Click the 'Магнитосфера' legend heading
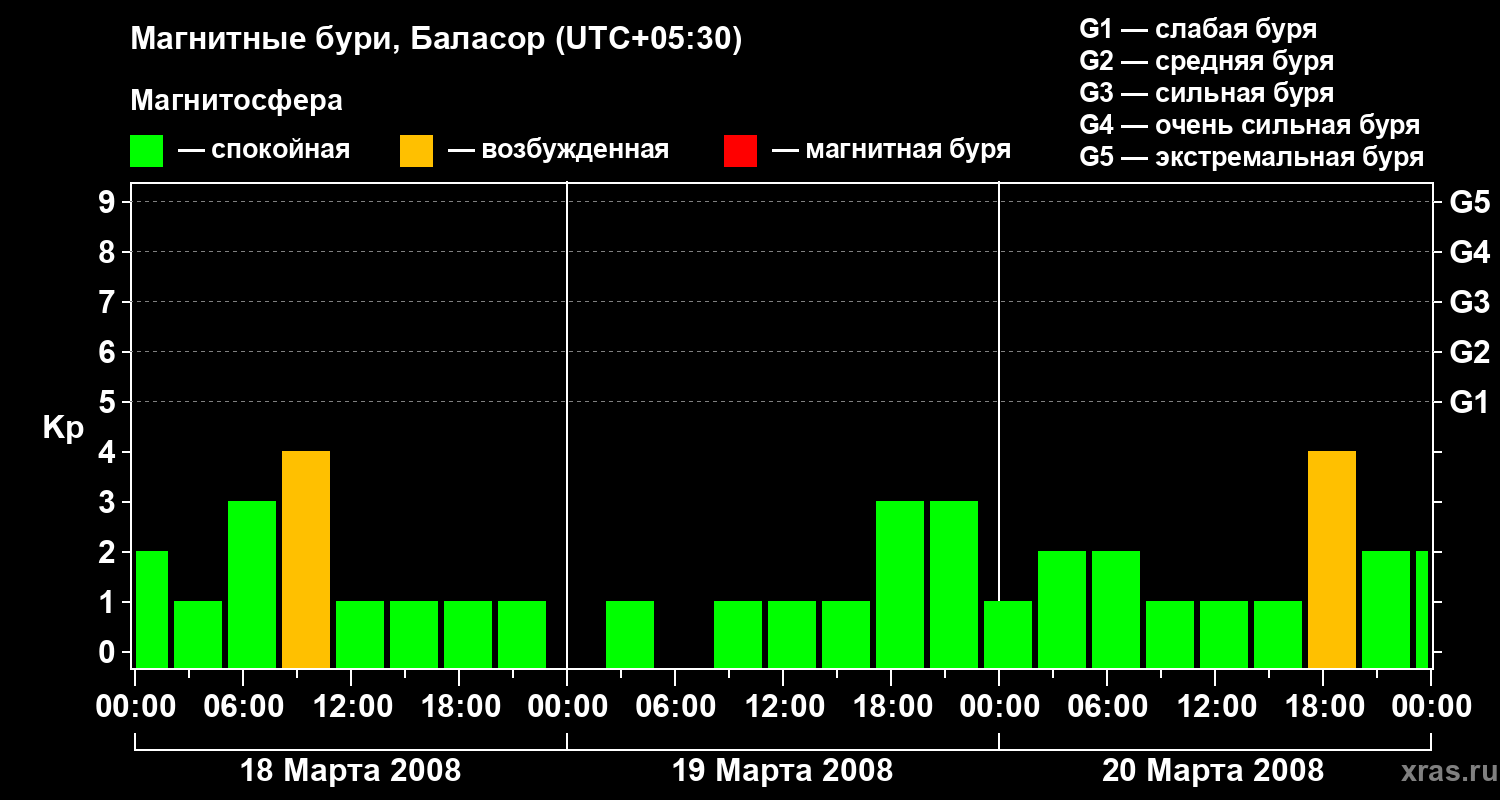The width and height of the screenshot is (1500, 800). coord(236,101)
